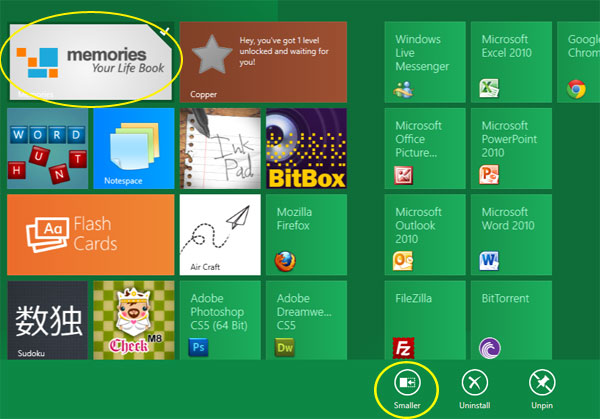The height and width of the screenshot is (419, 600).
Task: Open Mozilla Firefox tile
Action: pyautogui.click(x=306, y=234)
